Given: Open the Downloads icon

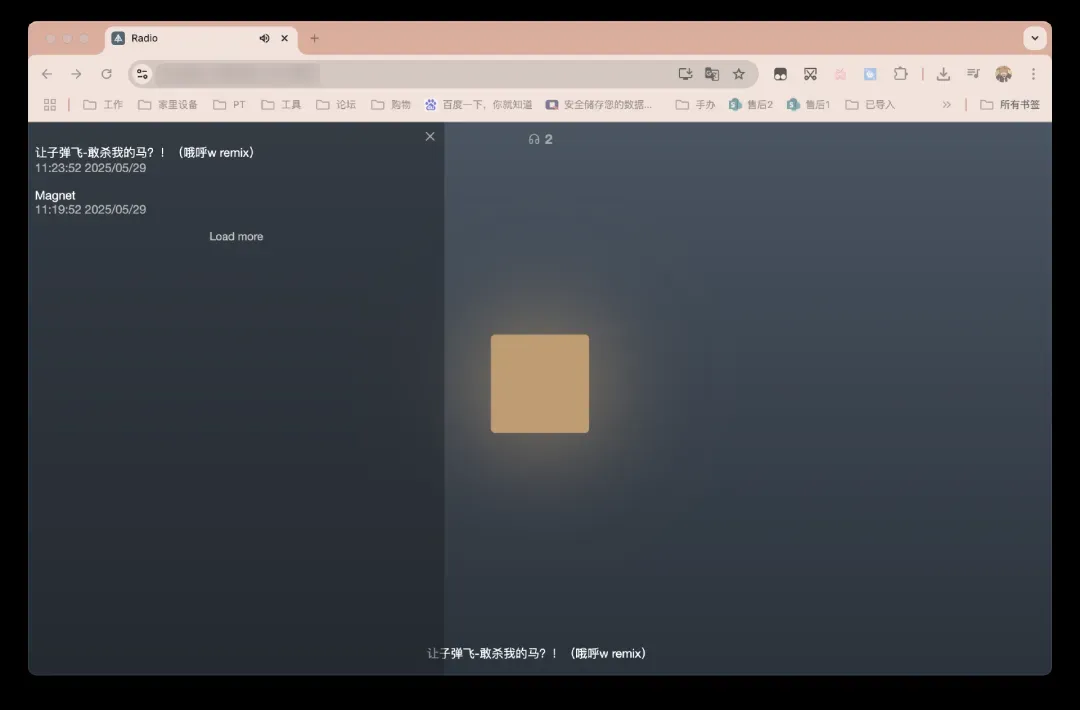Looking at the screenshot, I should pyautogui.click(x=943, y=74).
